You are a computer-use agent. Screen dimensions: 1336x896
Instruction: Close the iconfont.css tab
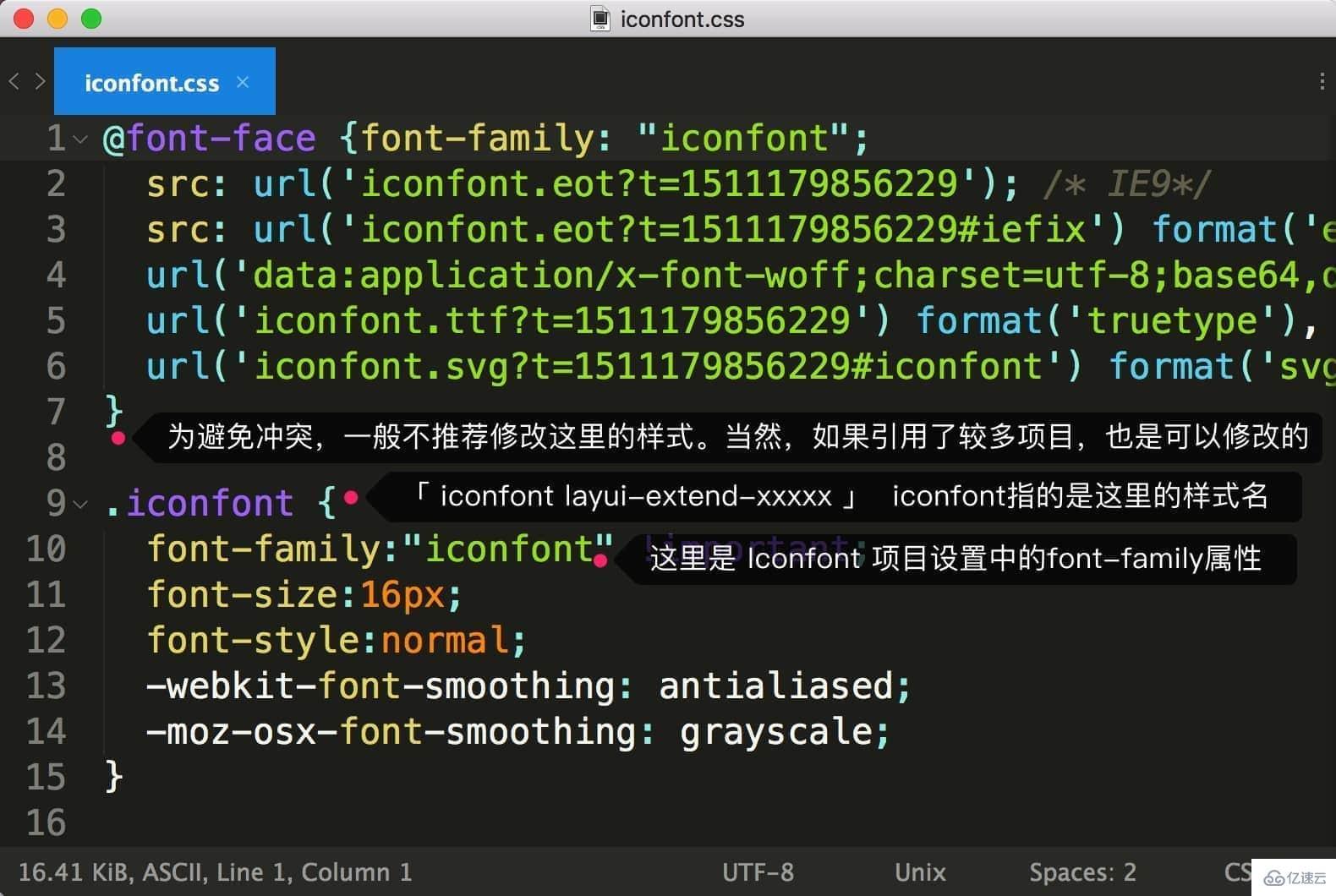tap(243, 82)
